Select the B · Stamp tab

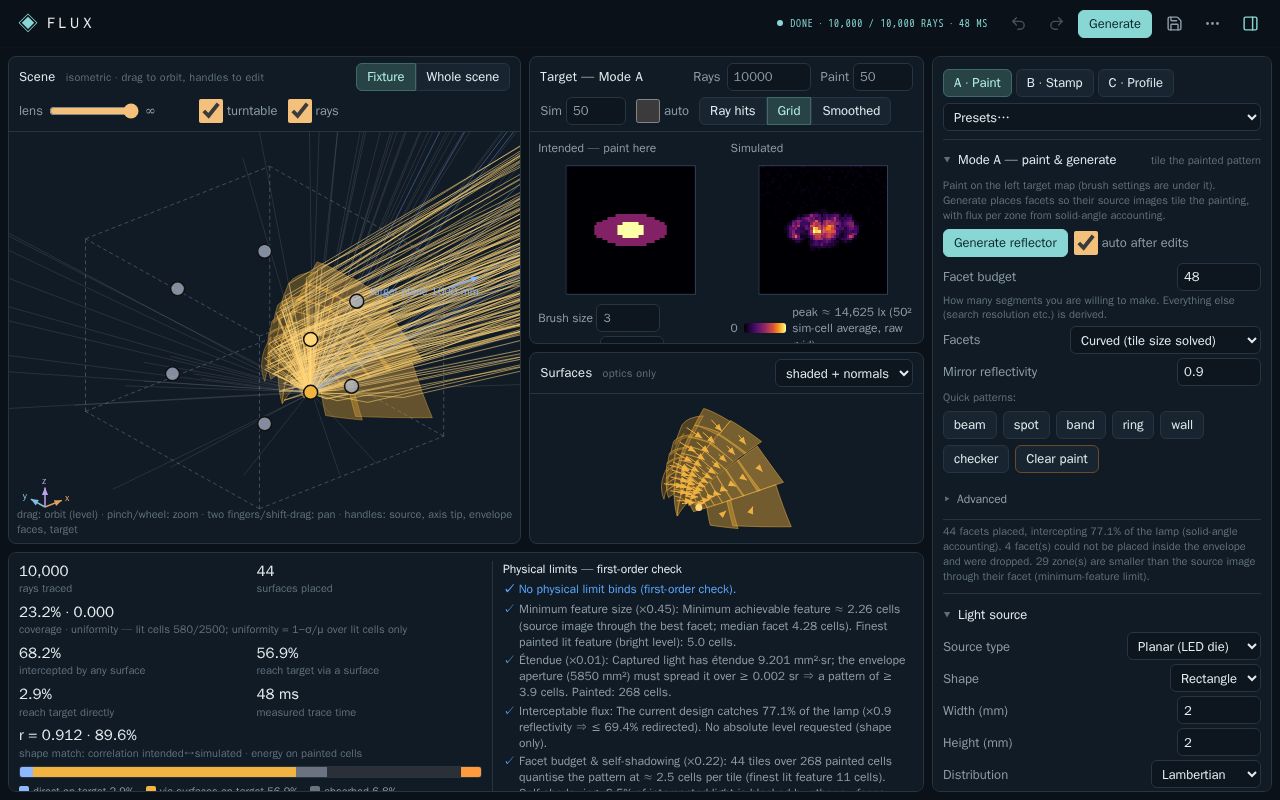(x=1055, y=83)
